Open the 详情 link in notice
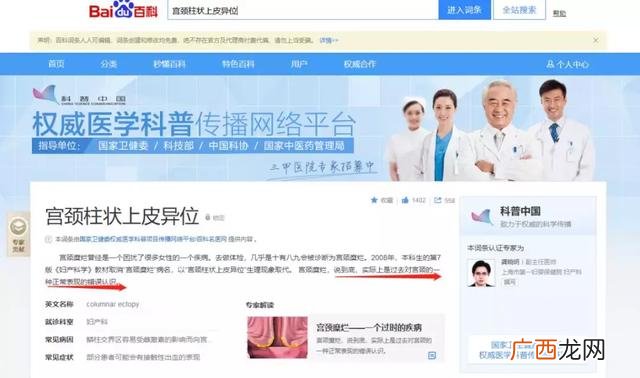 tap(329, 40)
